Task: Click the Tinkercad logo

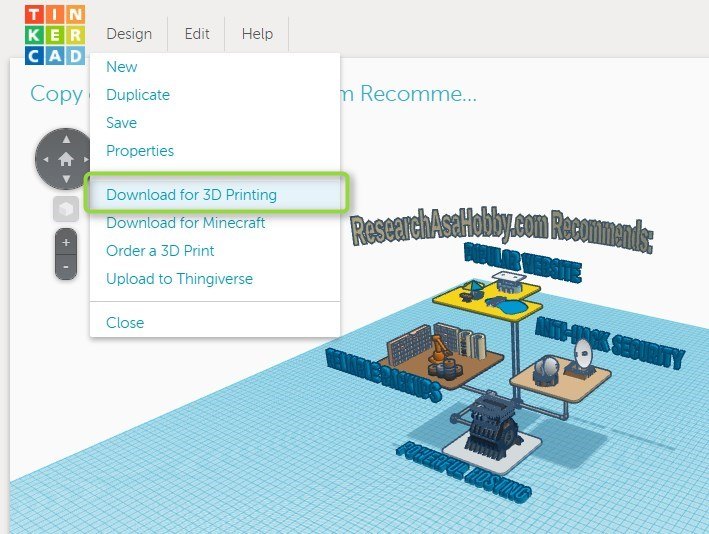Action: pos(55,35)
